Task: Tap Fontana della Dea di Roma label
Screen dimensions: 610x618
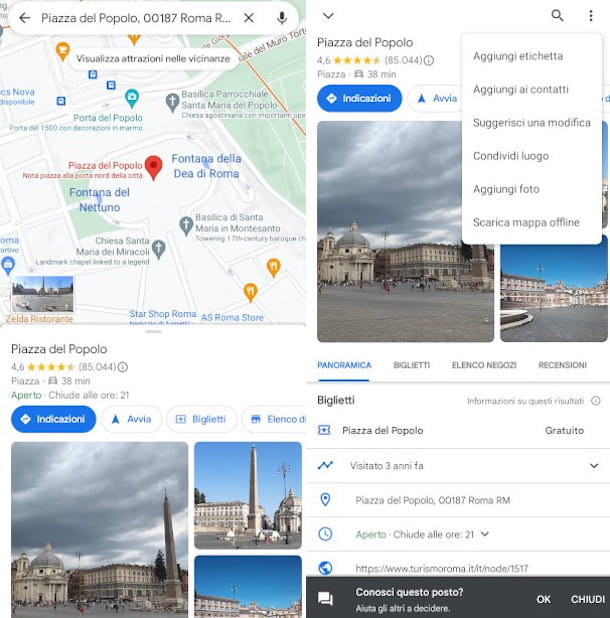Action: click(206, 166)
